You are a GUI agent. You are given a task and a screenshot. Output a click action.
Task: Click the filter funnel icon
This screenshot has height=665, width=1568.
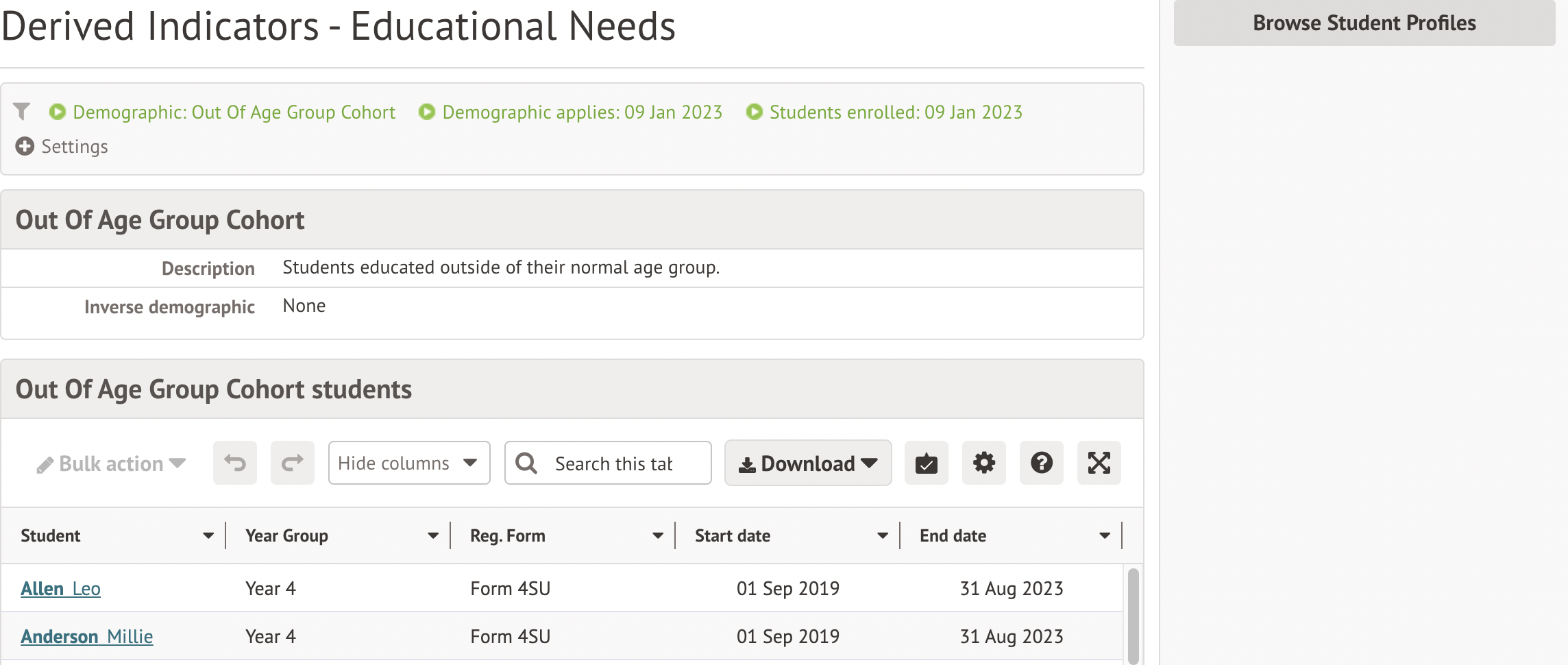[22, 111]
